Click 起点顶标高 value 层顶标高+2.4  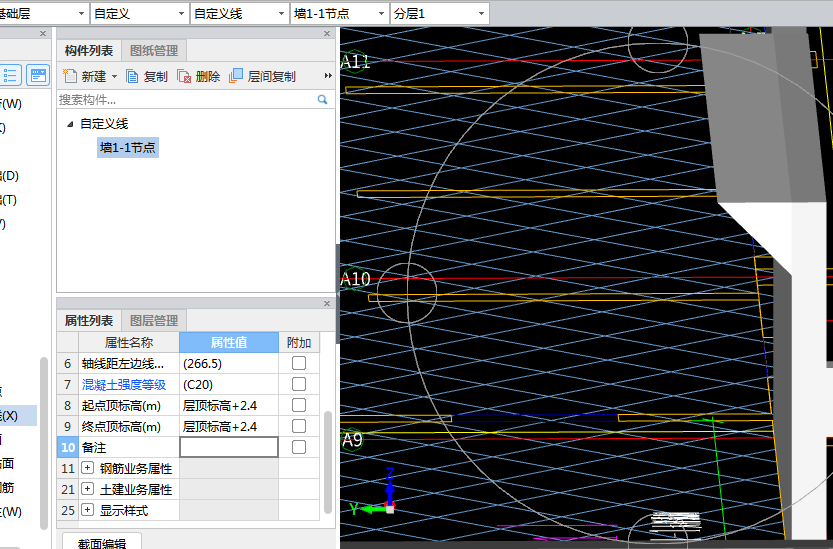(229, 406)
